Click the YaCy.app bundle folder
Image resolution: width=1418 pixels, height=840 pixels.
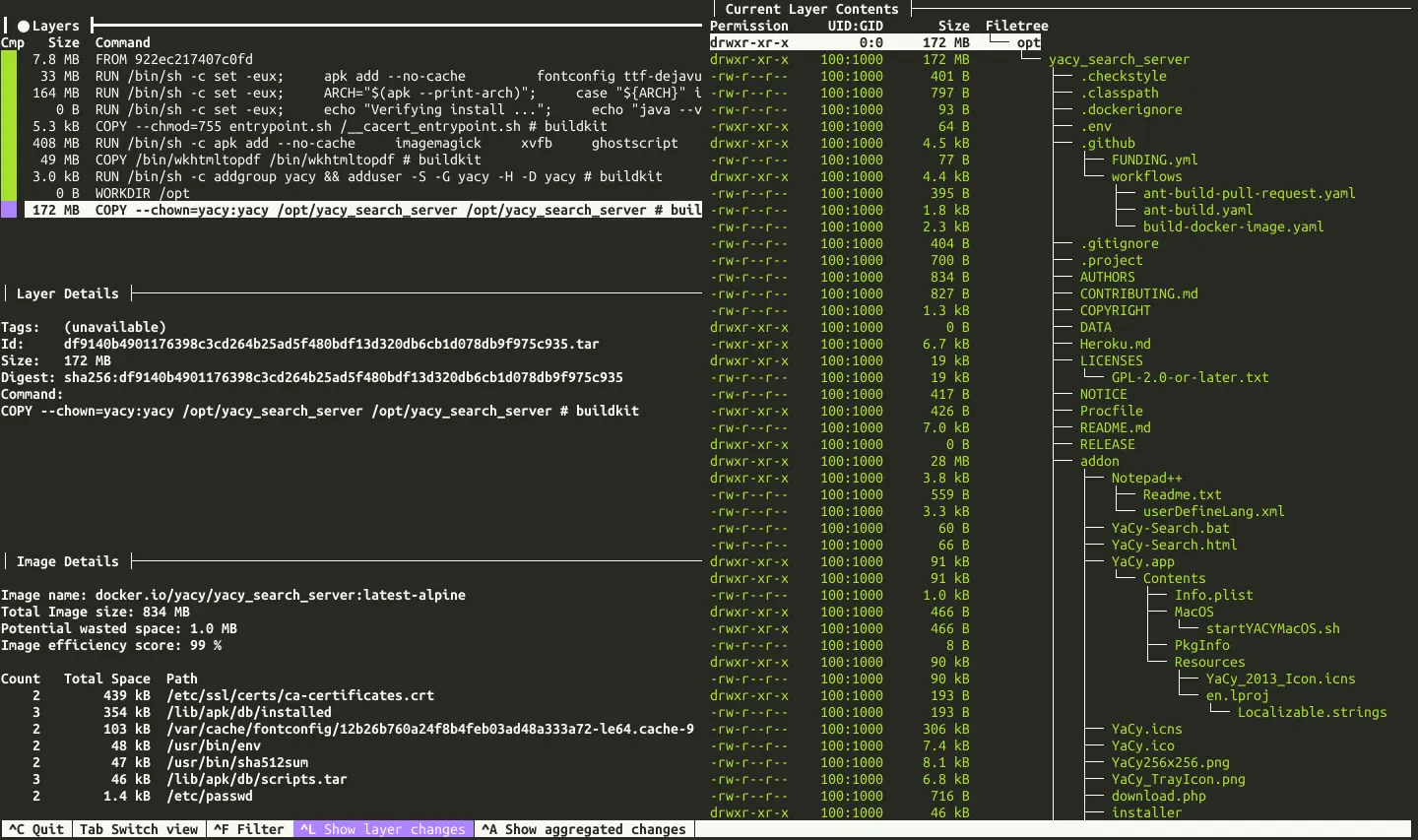coord(1142,561)
